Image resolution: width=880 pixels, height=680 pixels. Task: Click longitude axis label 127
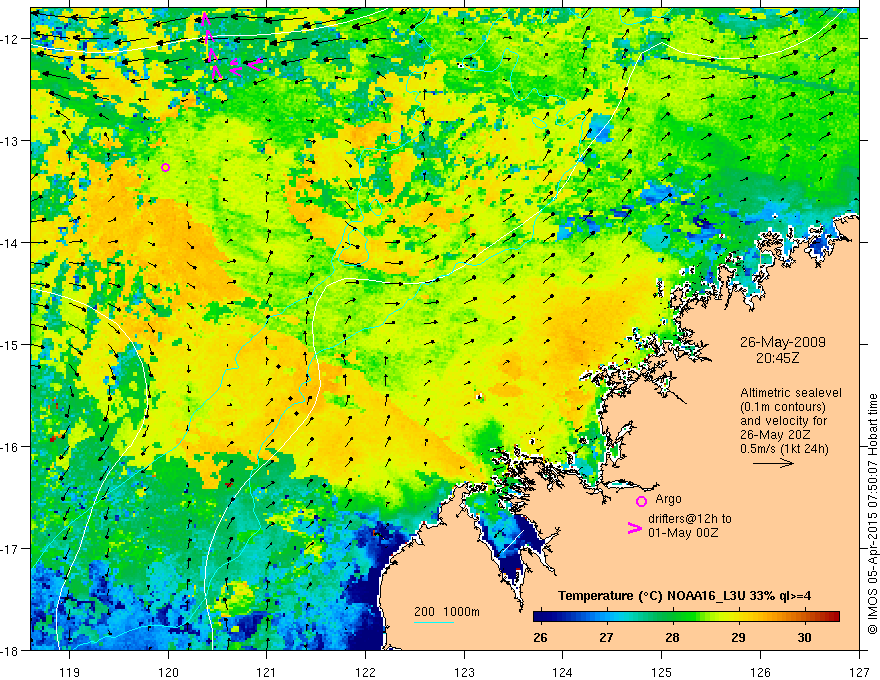click(x=859, y=672)
